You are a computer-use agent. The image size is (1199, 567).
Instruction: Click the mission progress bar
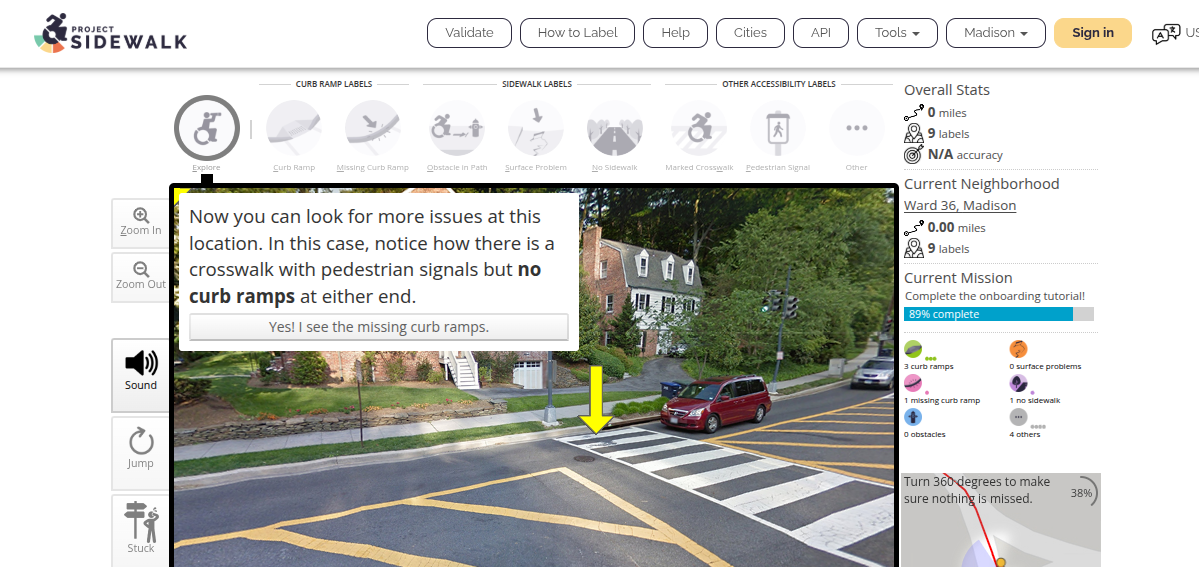(x=999, y=314)
